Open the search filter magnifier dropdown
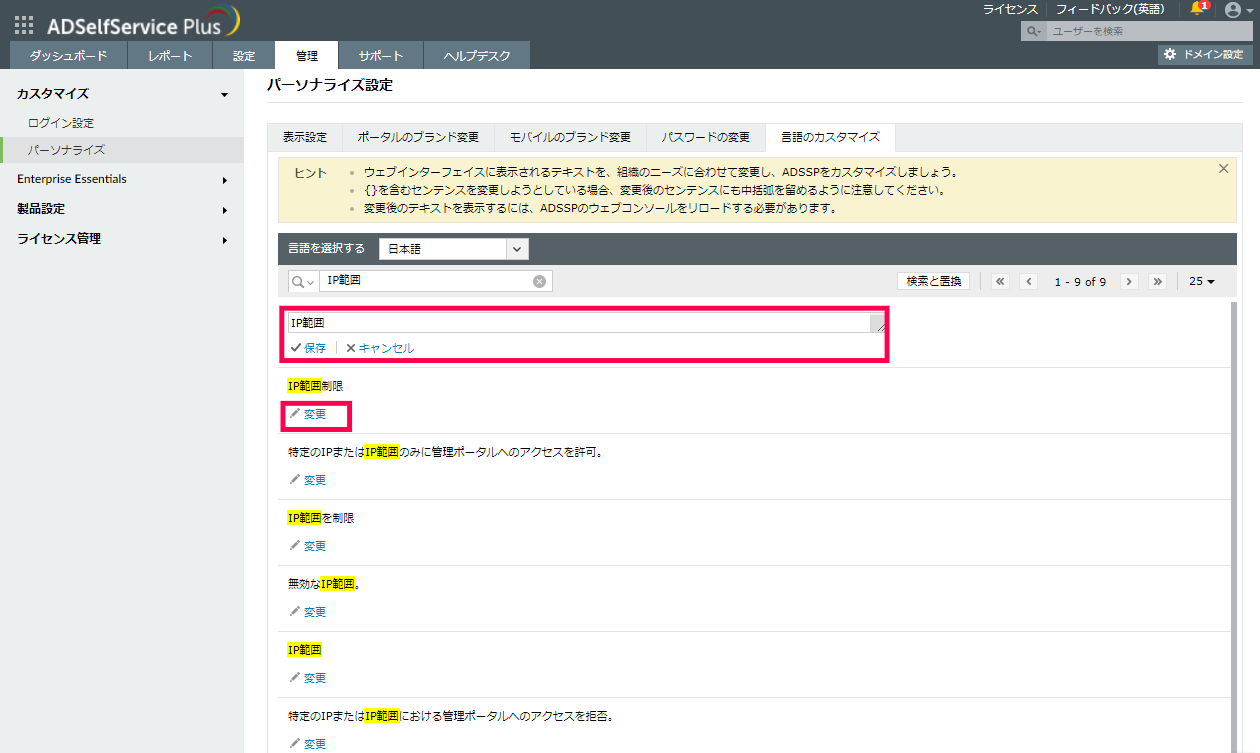1260x753 pixels. 303,282
